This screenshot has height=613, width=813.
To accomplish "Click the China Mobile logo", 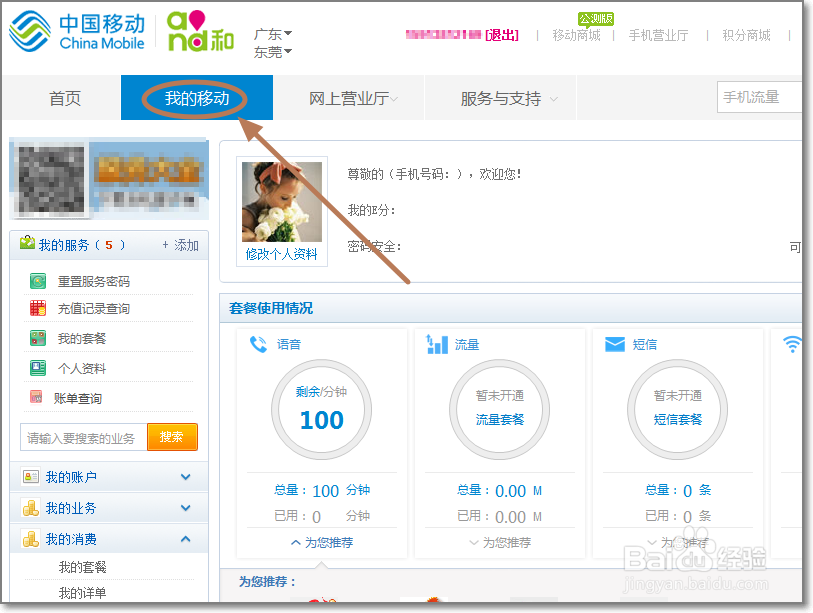I will (75, 30).
